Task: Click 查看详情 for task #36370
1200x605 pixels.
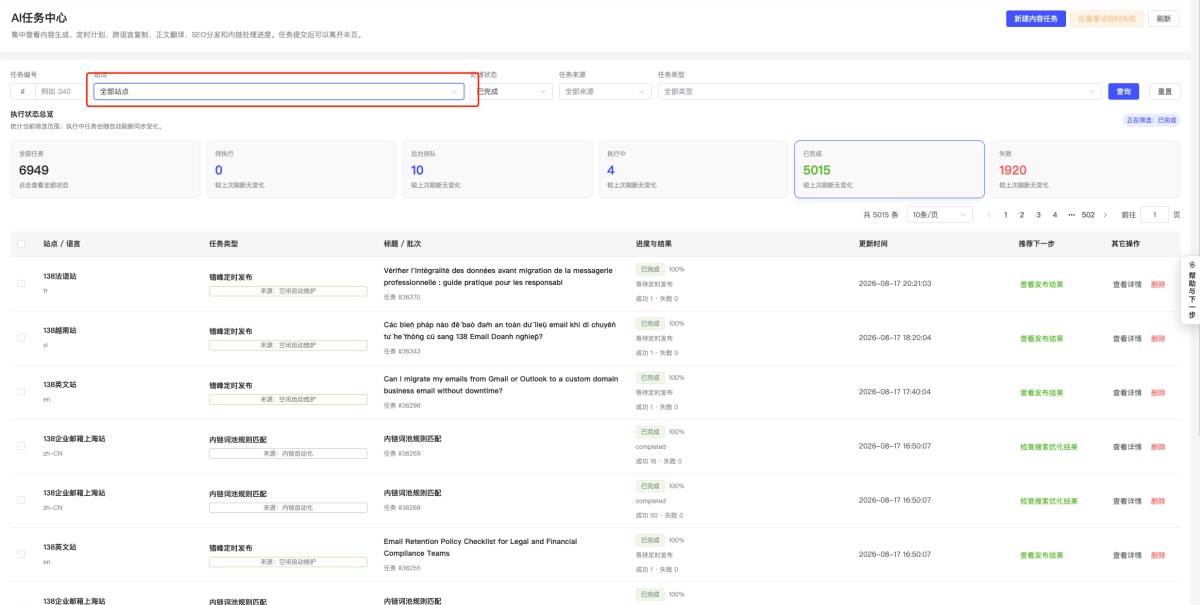Action: (1127, 284)
